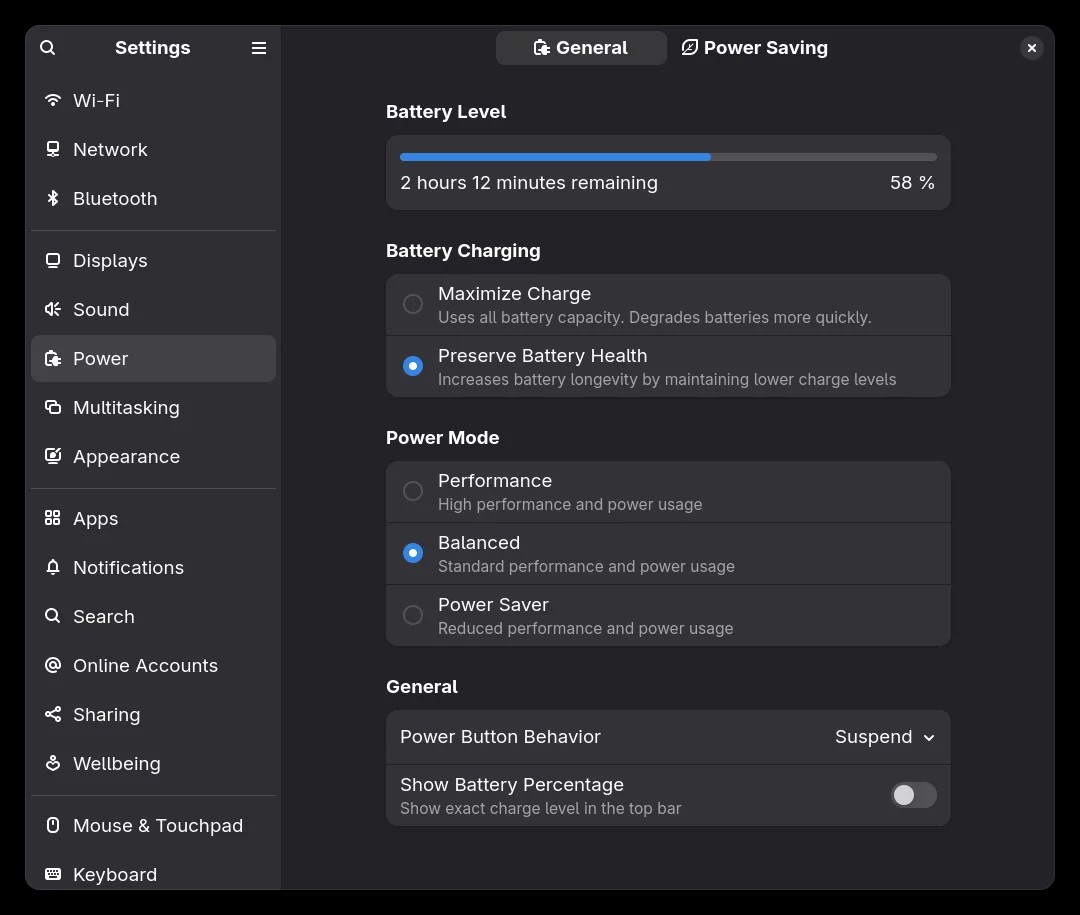Screen dimensions: 1080x915
Task: Open the Mouse & Touchpad settings entry
Action: pyautogui.click(x=157, y=825)
